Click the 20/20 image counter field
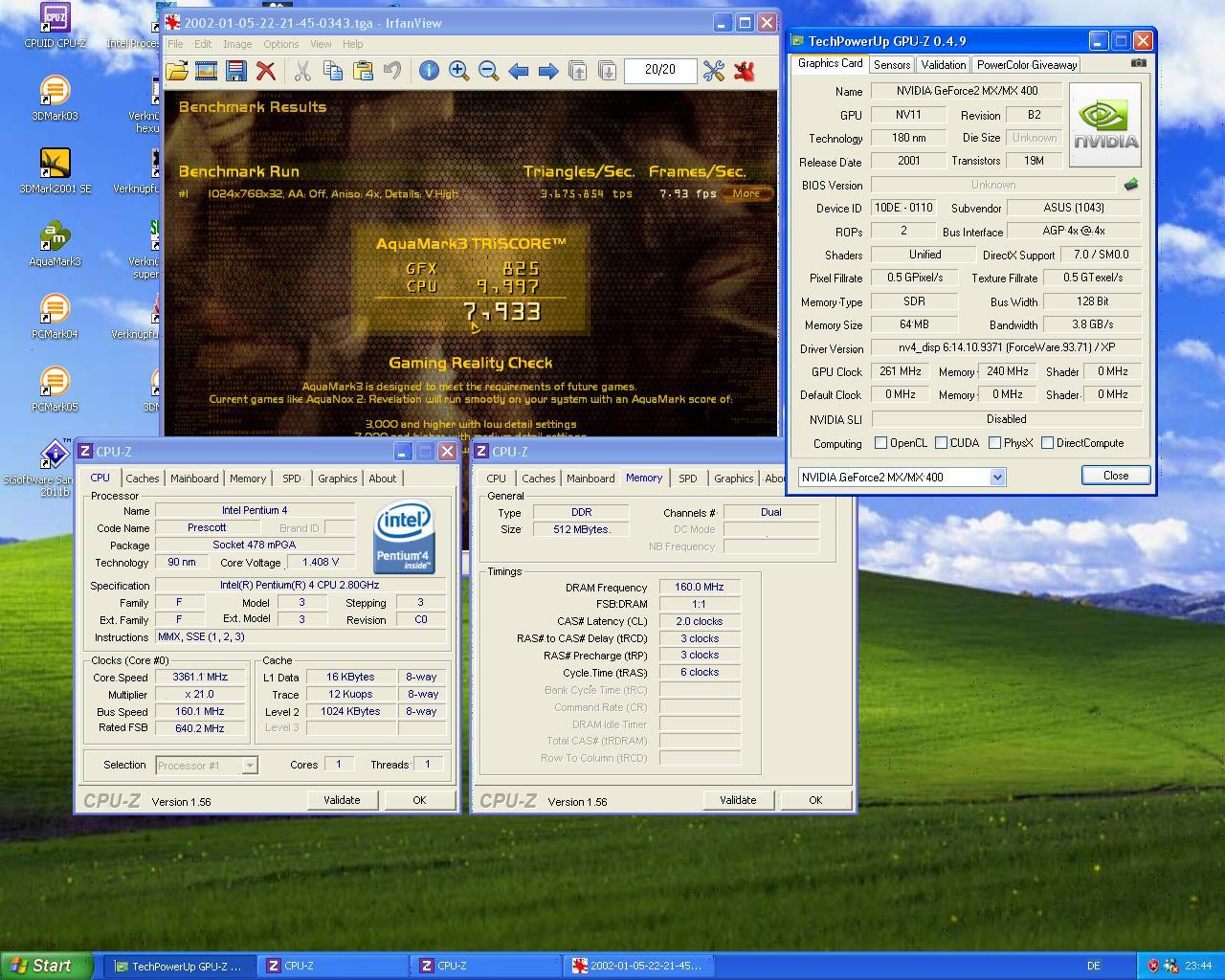The image size is (1225, 980). 659,70
